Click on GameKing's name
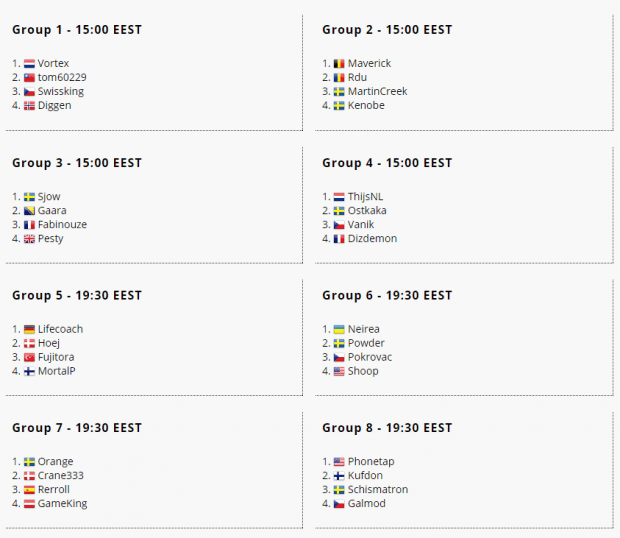The image size is (620, 538). 62,504
